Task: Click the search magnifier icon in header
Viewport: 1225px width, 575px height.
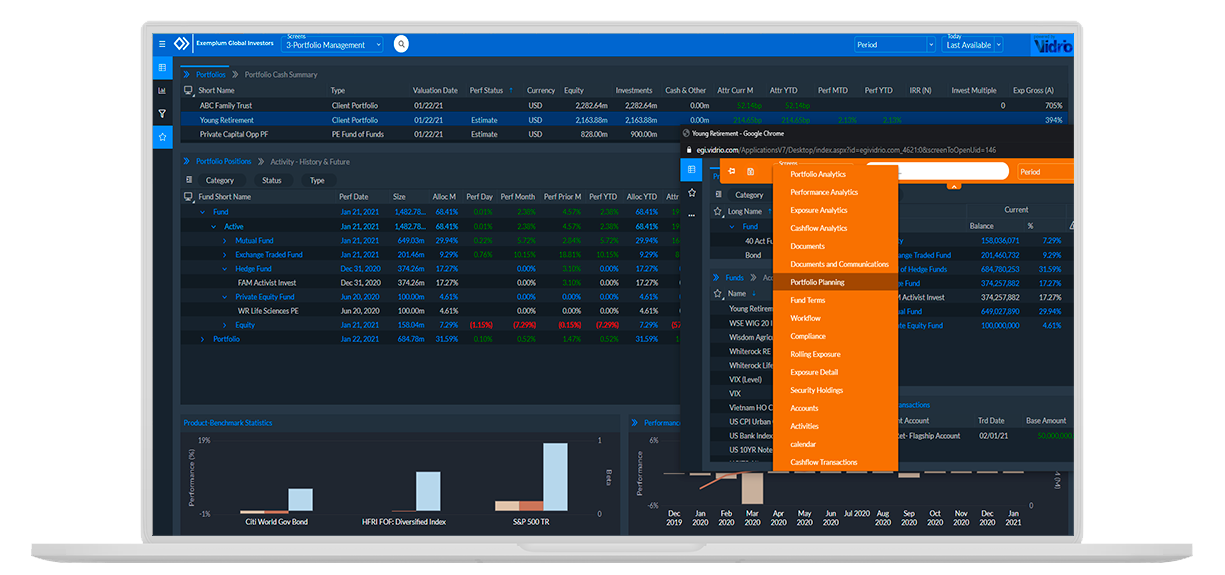Action: coord(401,44)
